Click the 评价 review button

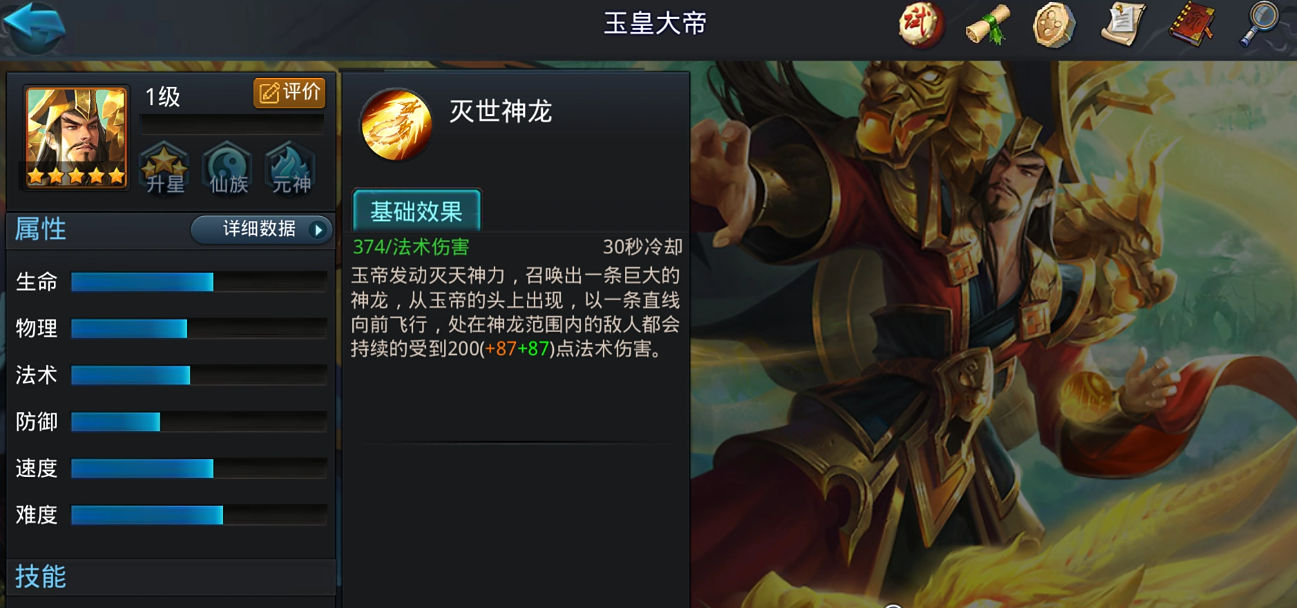coord(290,93)
